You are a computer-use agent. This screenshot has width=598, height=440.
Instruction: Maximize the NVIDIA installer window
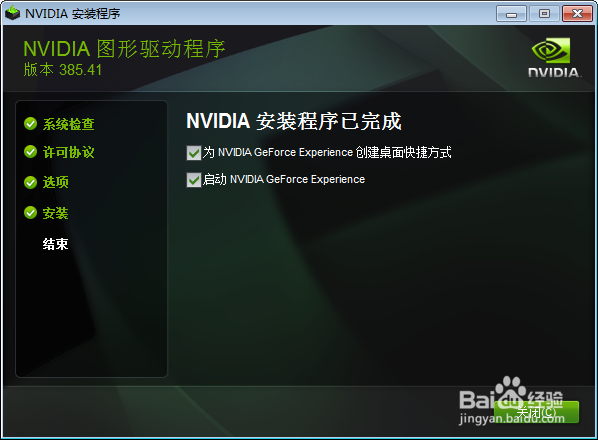pyautogui.click(x=544, y=14)
